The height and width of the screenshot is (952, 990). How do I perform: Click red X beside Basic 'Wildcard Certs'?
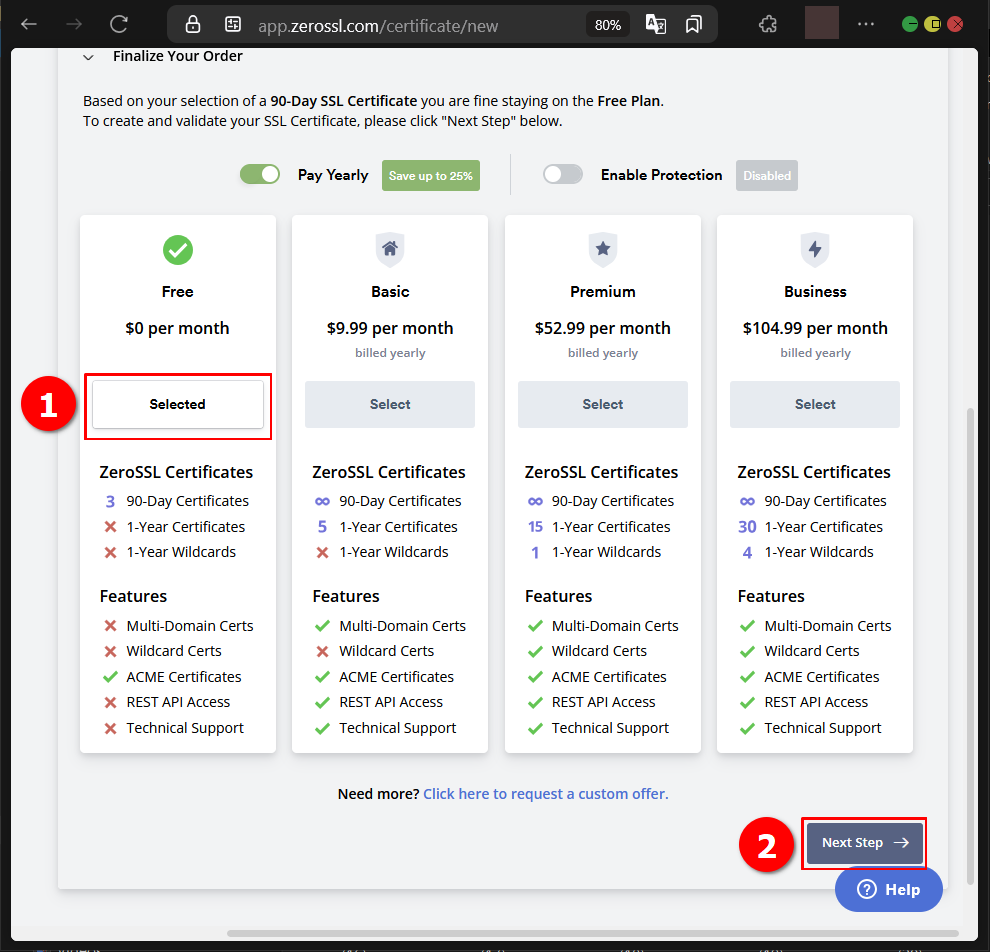(323, 652)
